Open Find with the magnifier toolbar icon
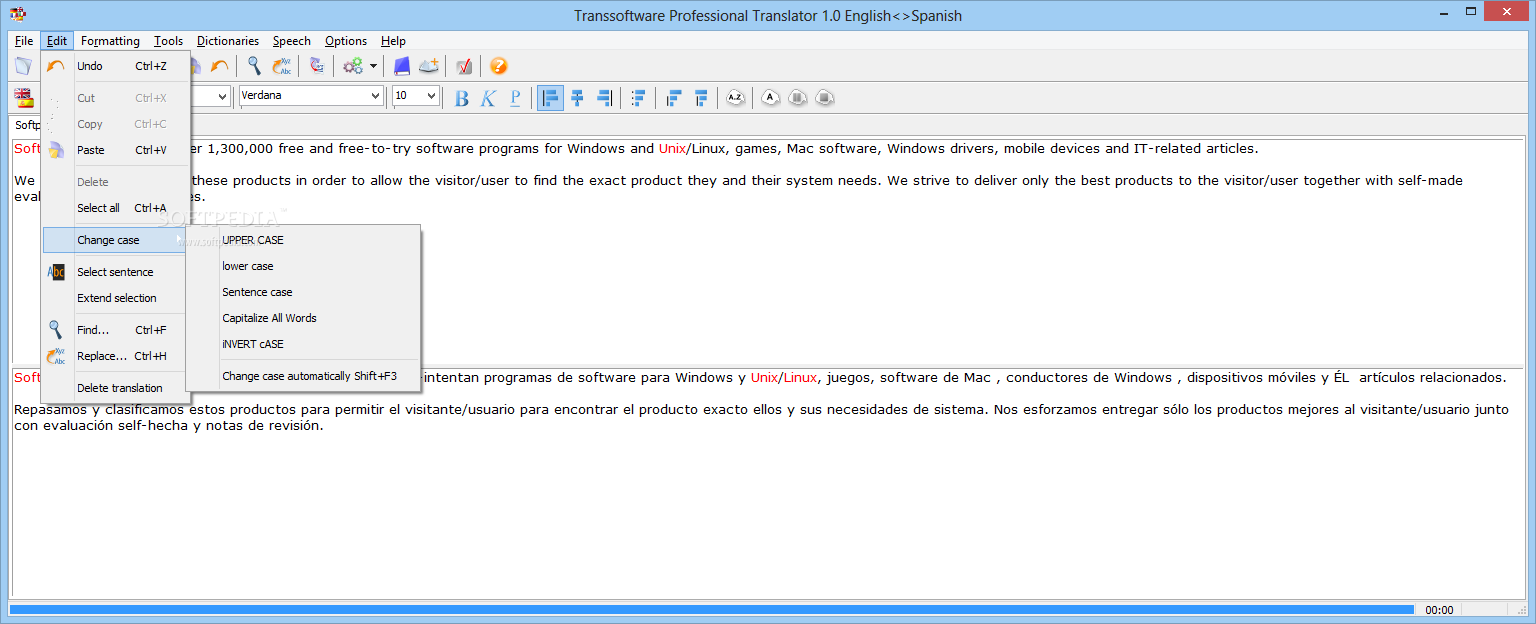This screenshot has height=624, width=1536. [x=255, y=66]
